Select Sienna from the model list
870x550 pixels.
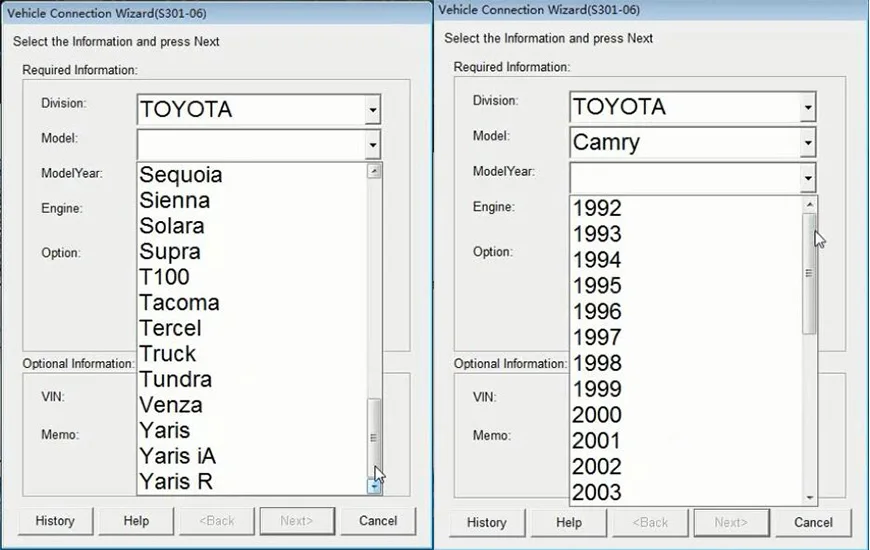tap(252, 200)
